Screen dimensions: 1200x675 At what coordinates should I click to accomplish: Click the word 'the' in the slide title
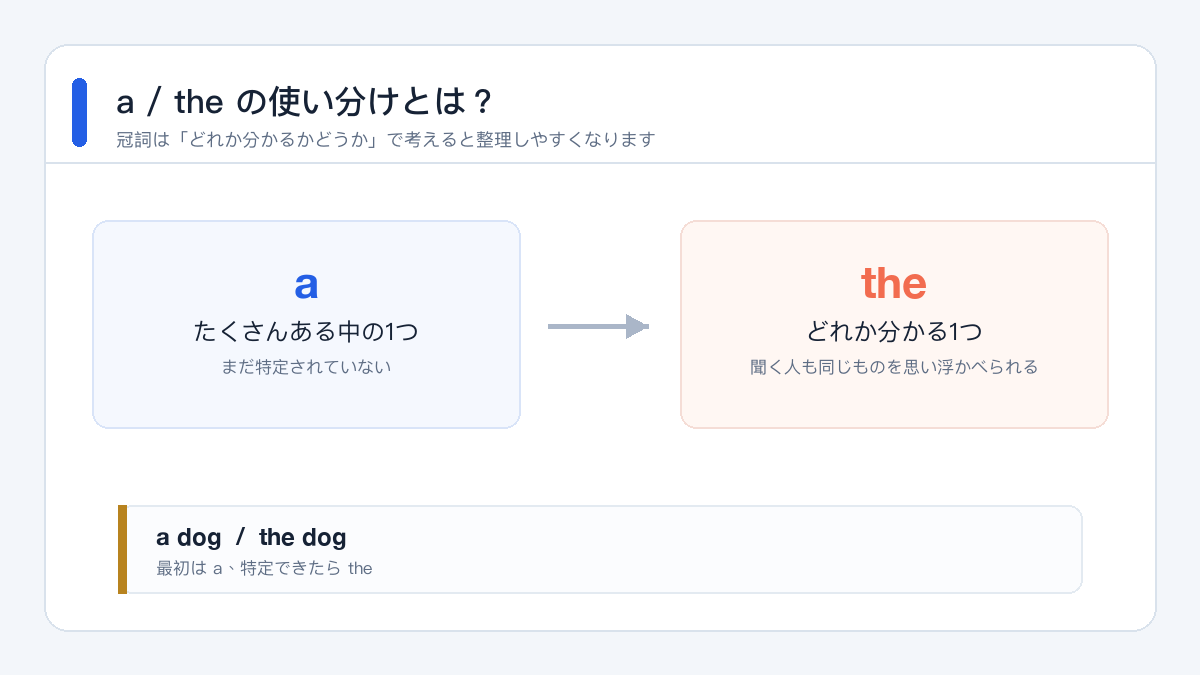click(197, 101)
